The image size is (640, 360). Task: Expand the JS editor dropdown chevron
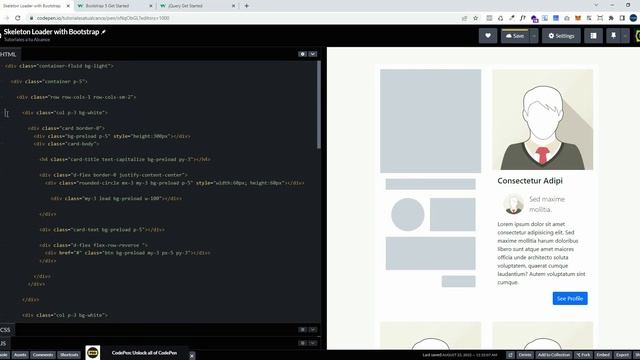(313, 343)
